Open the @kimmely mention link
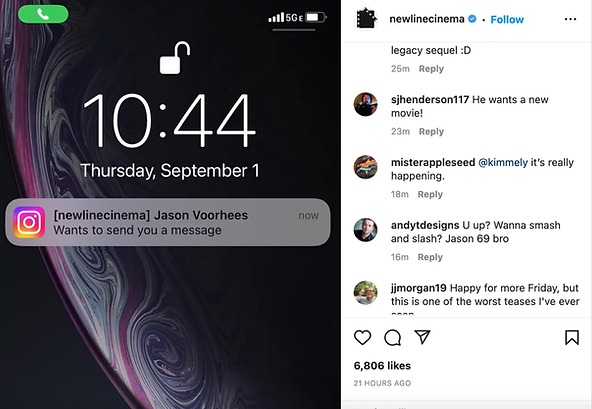The image size is (592, 409). click(x=503, y=162)
